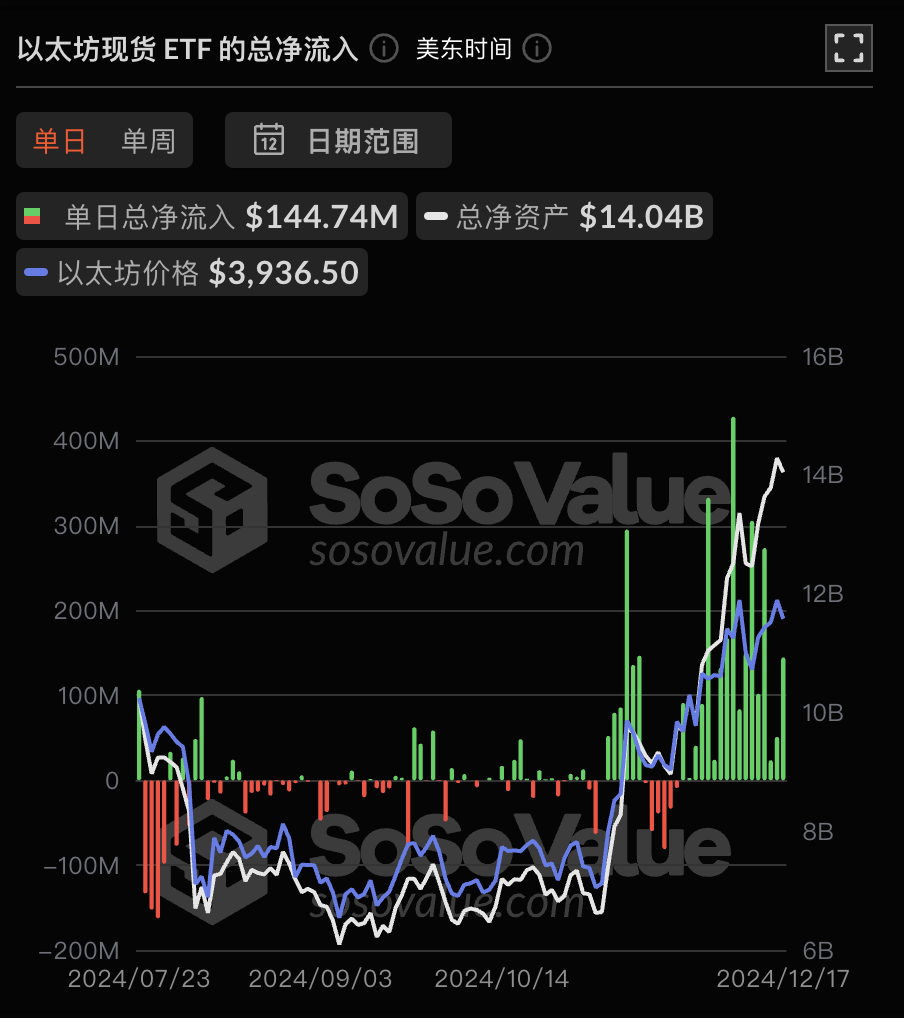Click the 0 left axis label
This screenshot has width=904, height=1018.
coord(112,780)
